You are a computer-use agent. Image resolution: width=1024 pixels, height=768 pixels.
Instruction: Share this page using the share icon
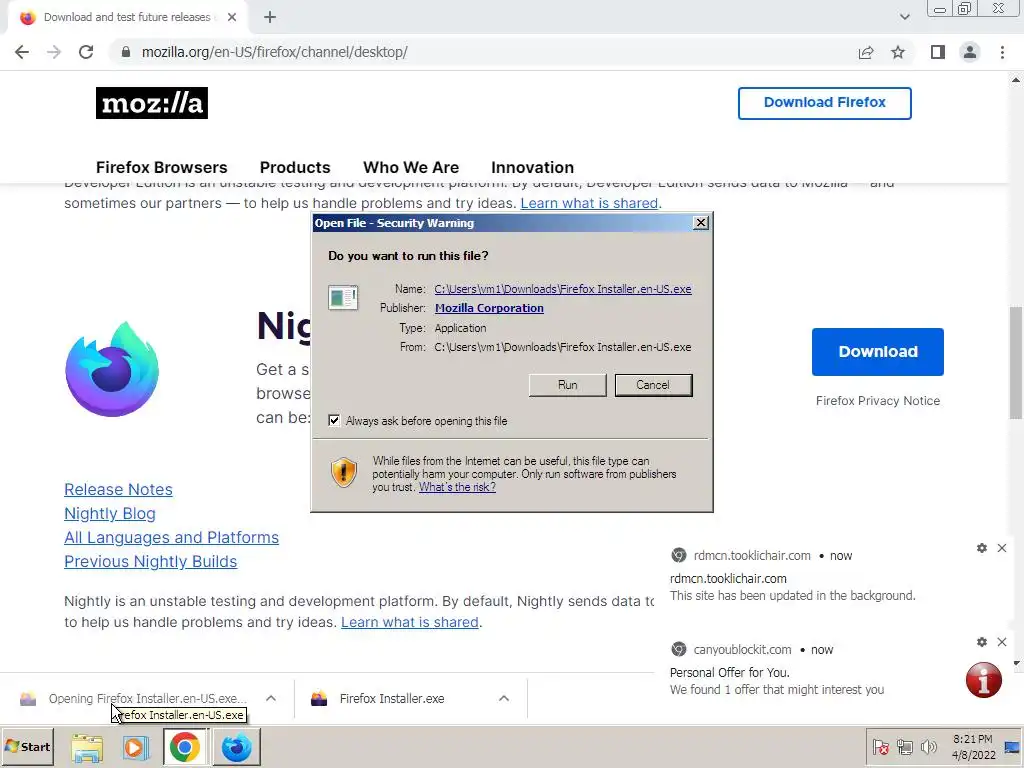click(866, 52)
